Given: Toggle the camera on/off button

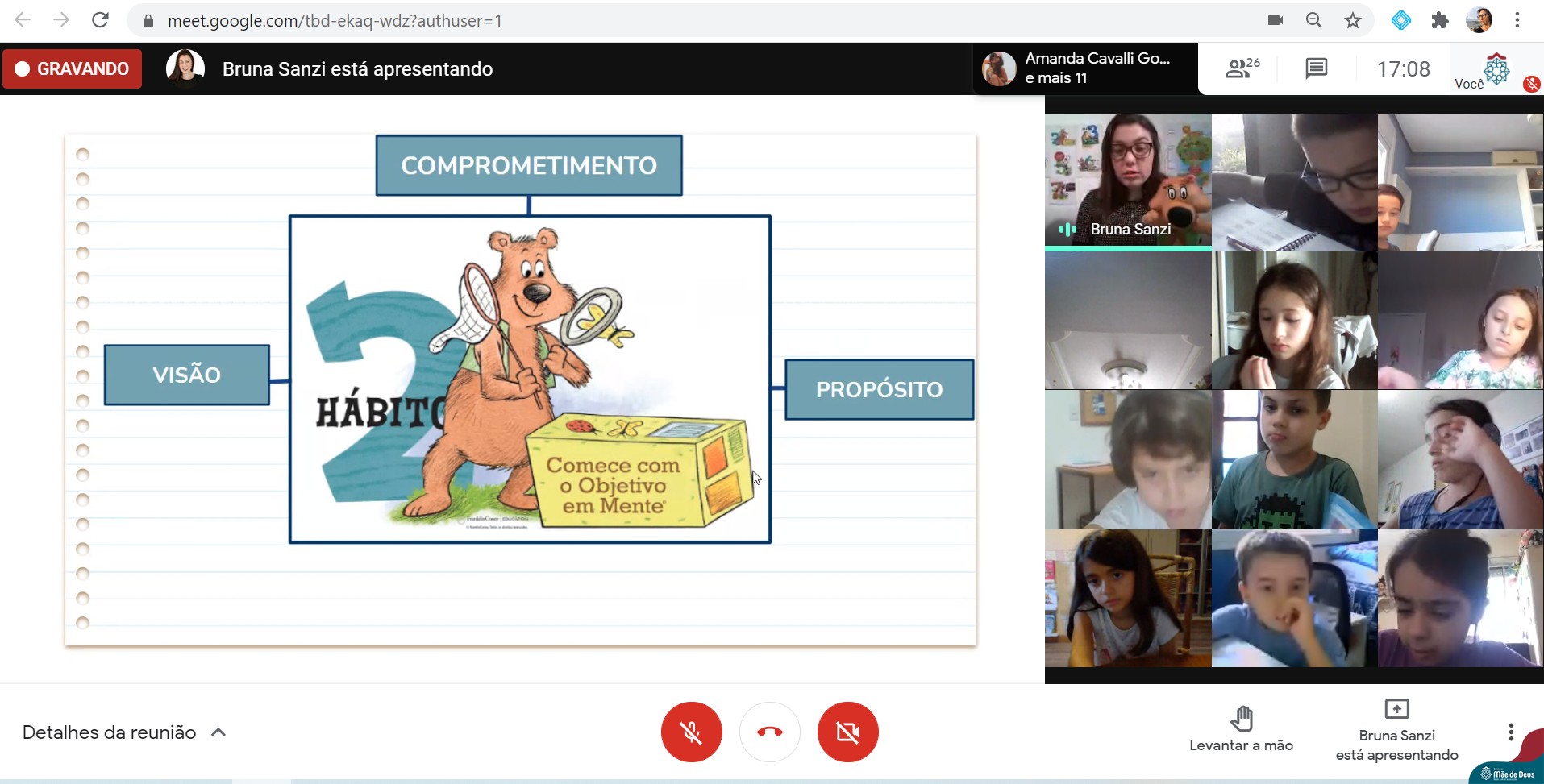Looking at the screenshot, I should (847, 732).
